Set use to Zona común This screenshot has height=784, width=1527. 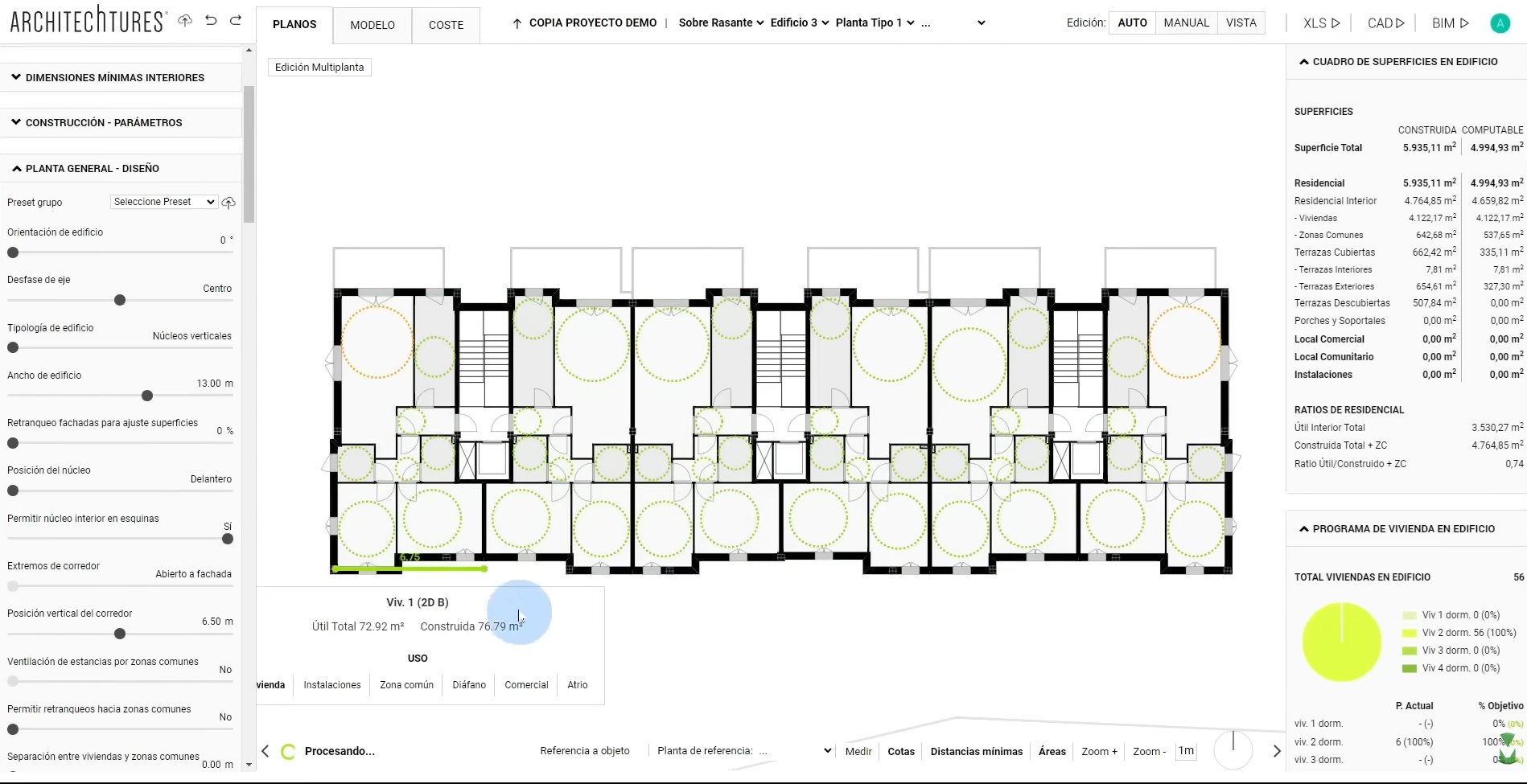tap(406, 685)
